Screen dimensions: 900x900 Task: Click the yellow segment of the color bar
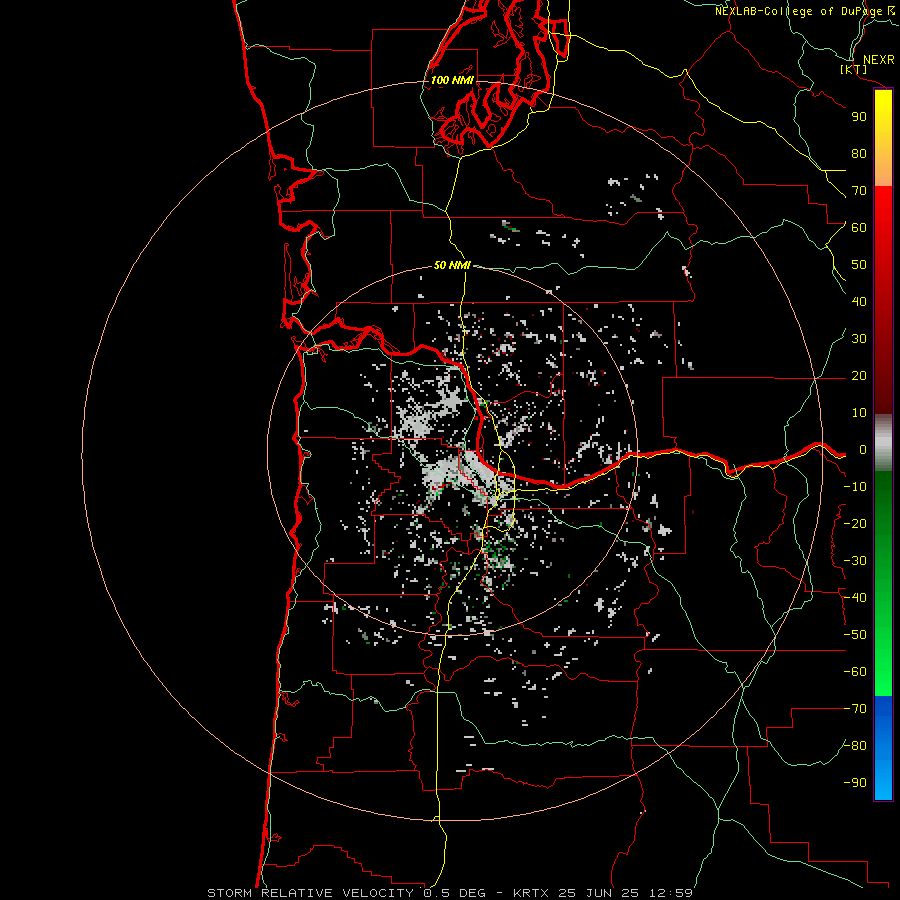883,138
